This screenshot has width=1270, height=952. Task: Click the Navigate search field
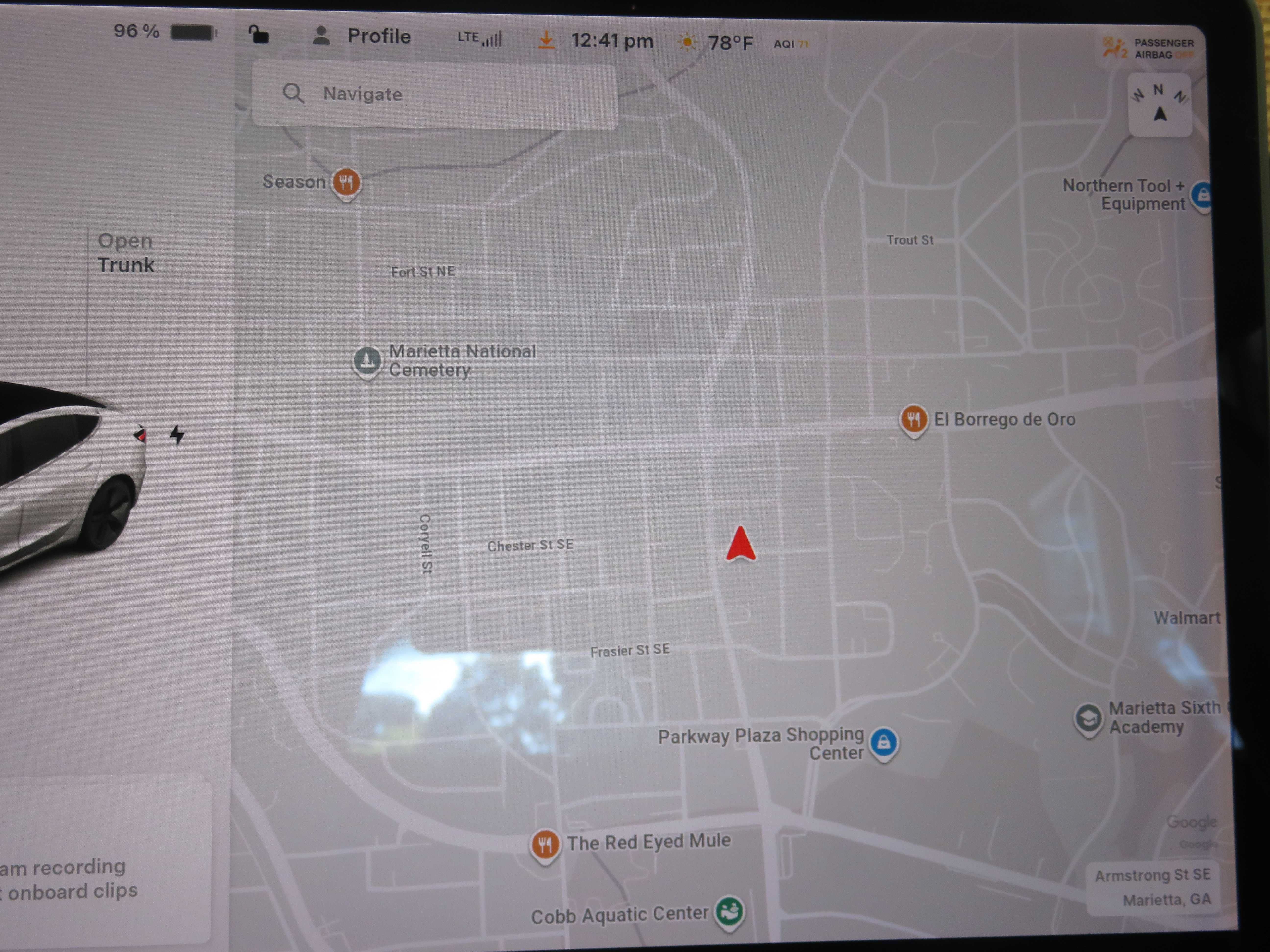435,95
